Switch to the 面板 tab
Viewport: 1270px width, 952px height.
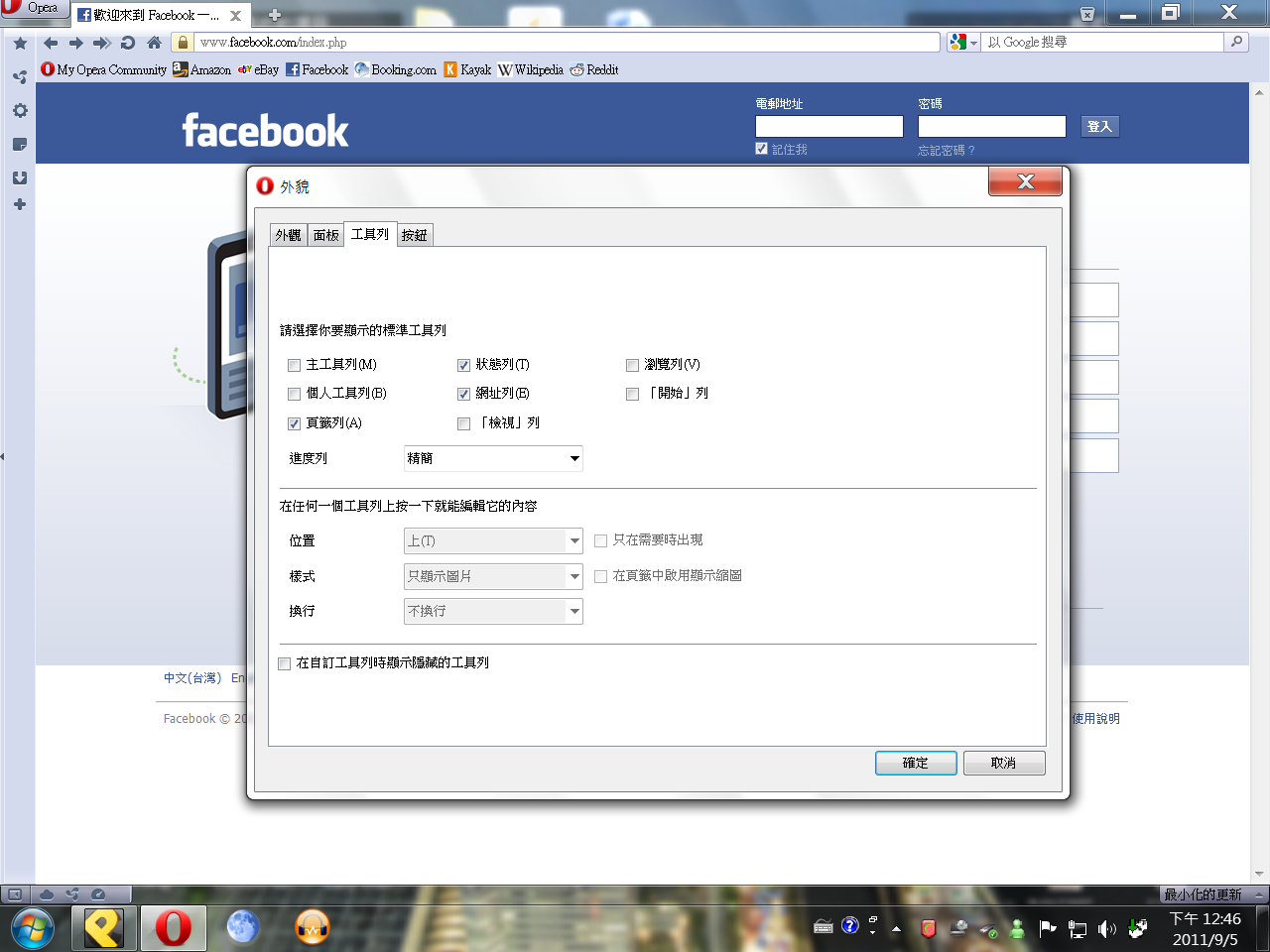click(326, 235)
